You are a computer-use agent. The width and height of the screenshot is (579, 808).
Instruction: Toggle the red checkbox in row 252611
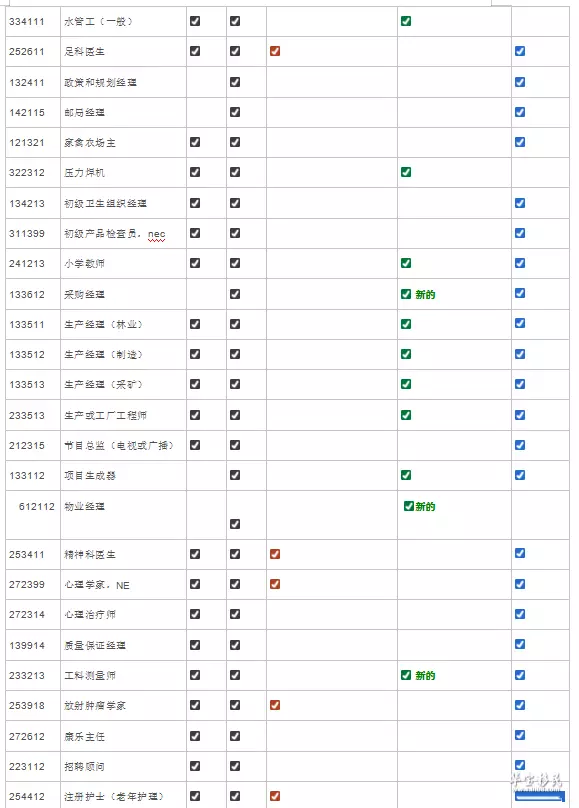275,51
